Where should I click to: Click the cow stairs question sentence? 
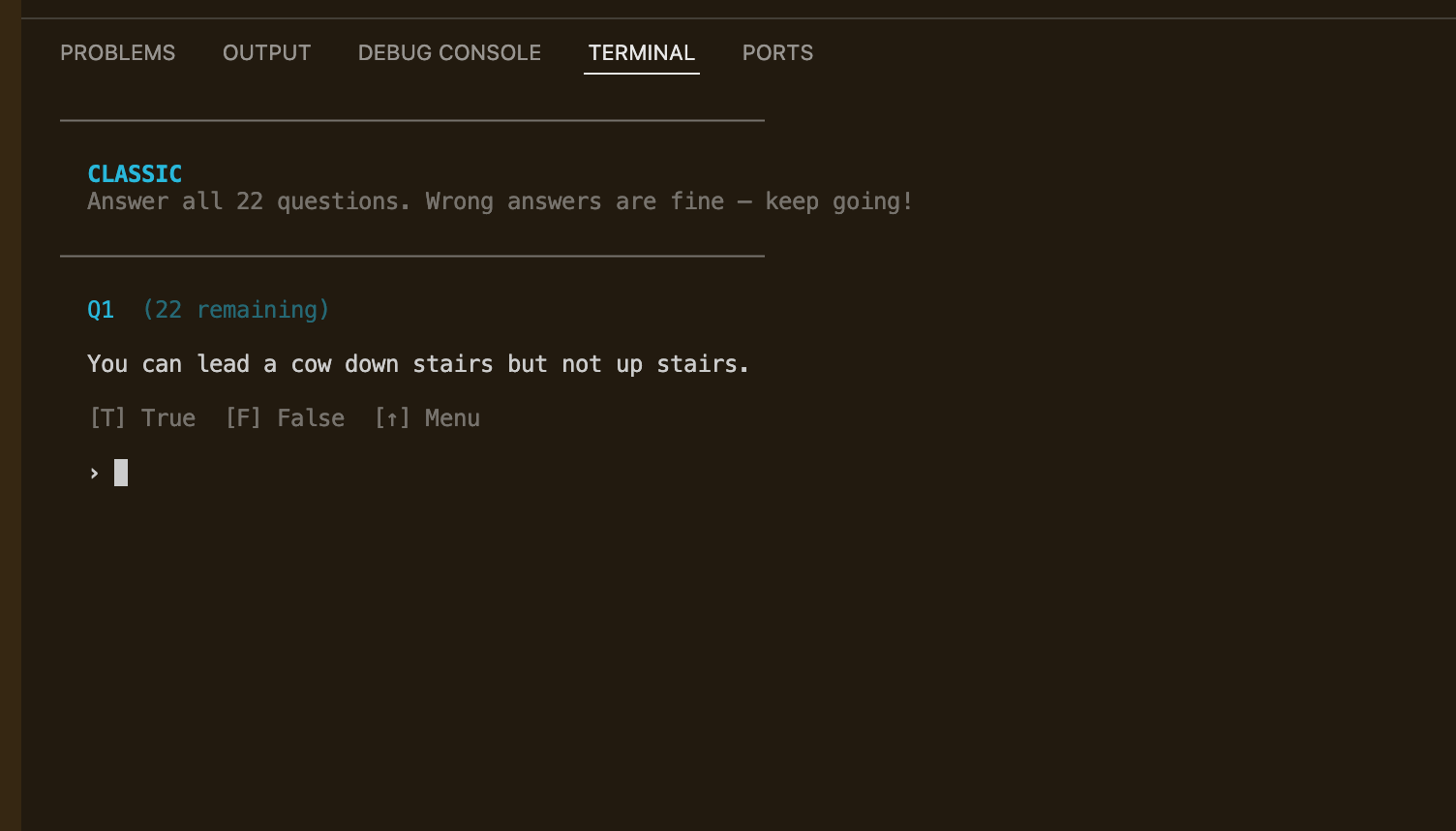418,364
